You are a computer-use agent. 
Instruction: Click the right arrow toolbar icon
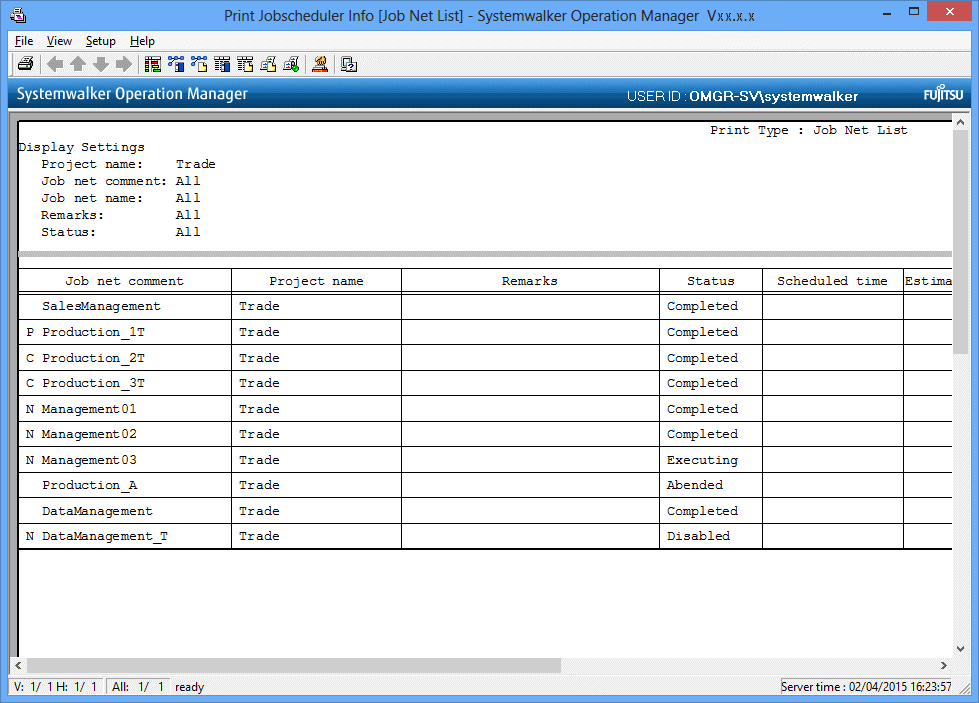[124, 65]
